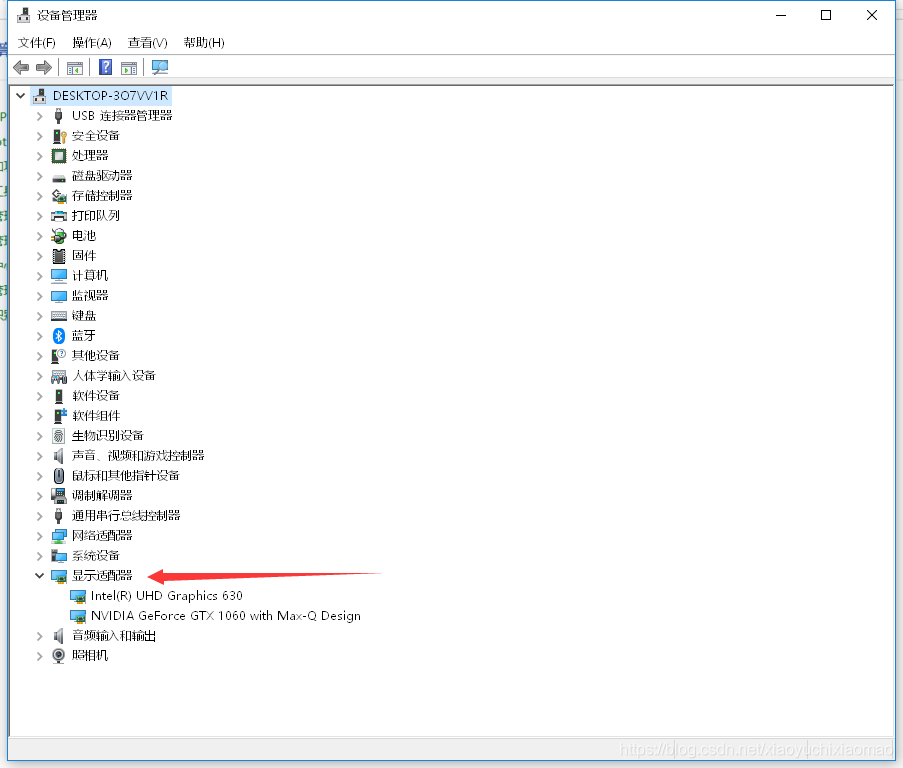Select the 显示适配器 label
Image resolution: width=903 pixels, height=768 pixels.
(102, 576)
